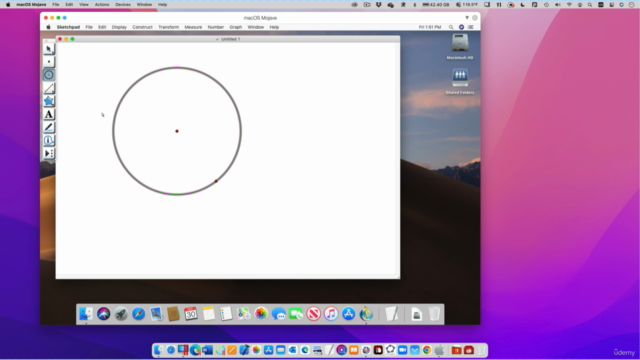Expand the VM window options arrow
The width and height of the screenshot is (640, 360).
pos(467,18)
